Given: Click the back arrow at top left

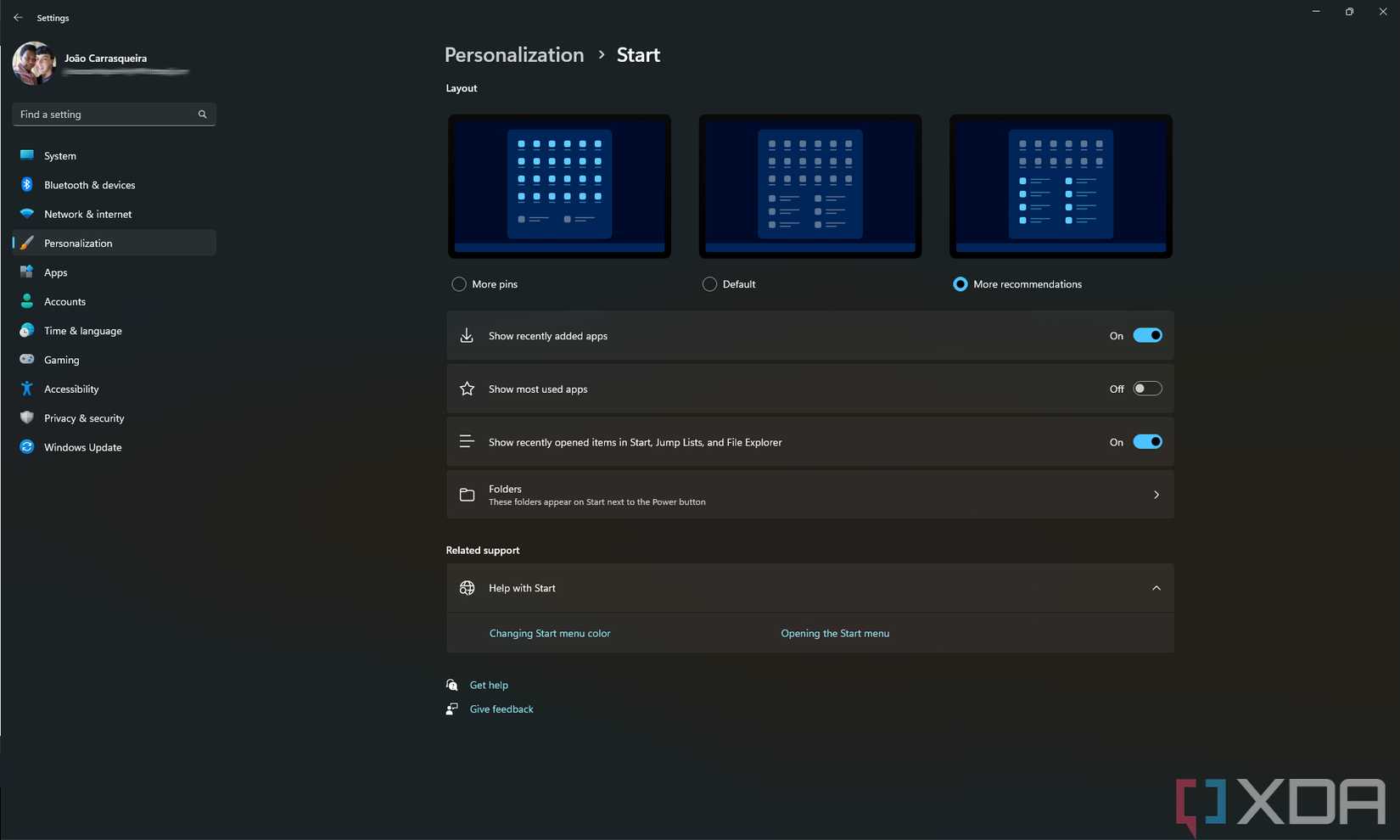Looking at the screenshot, I should click(17, 17).
